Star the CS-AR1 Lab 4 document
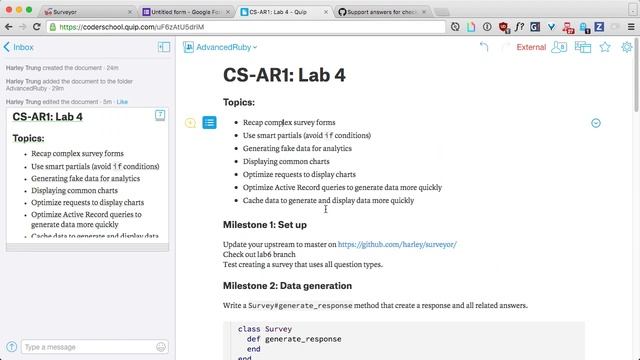 [x=605, y=47]
